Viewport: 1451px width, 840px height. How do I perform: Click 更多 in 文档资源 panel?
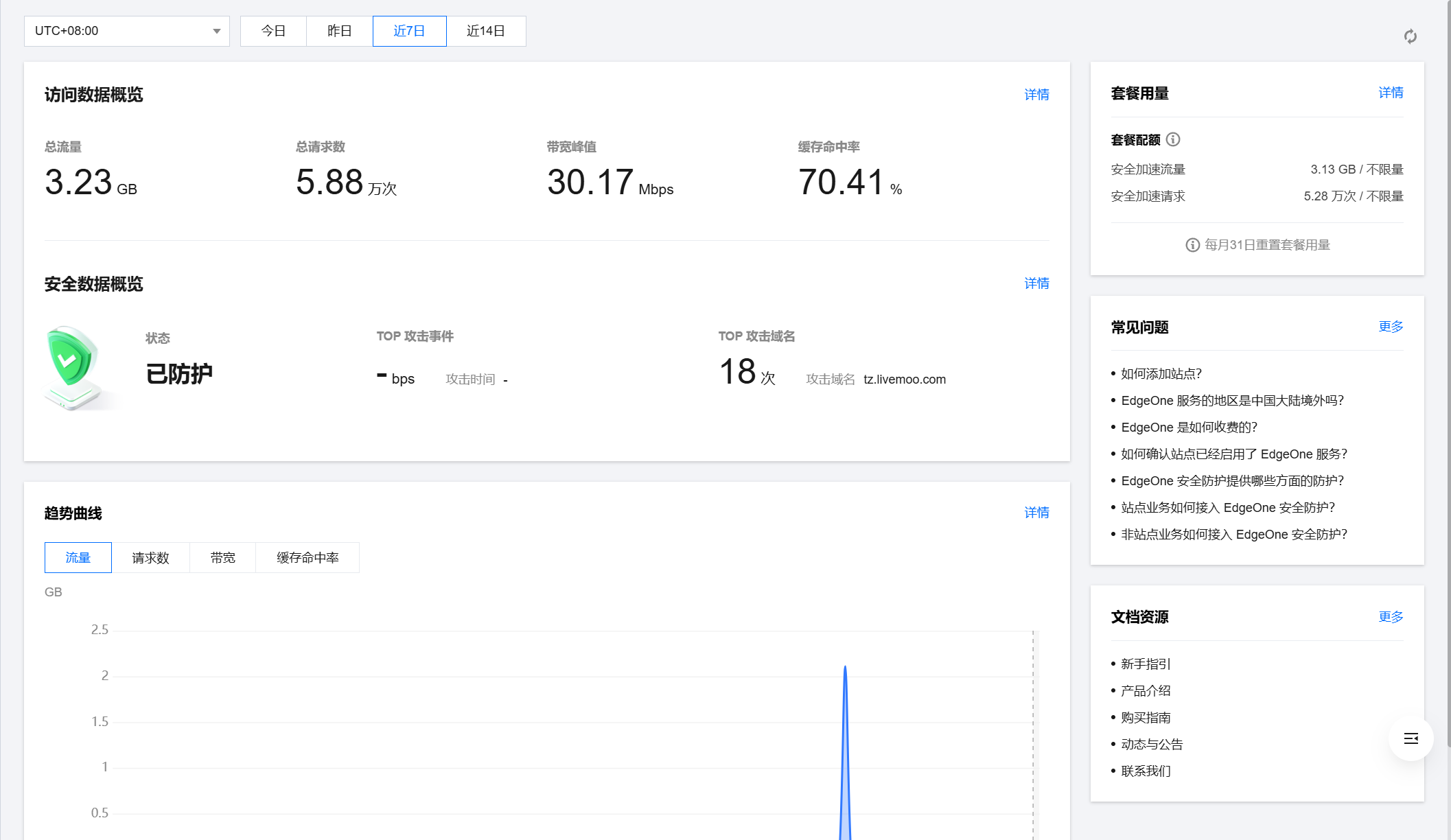[1391, 617]
